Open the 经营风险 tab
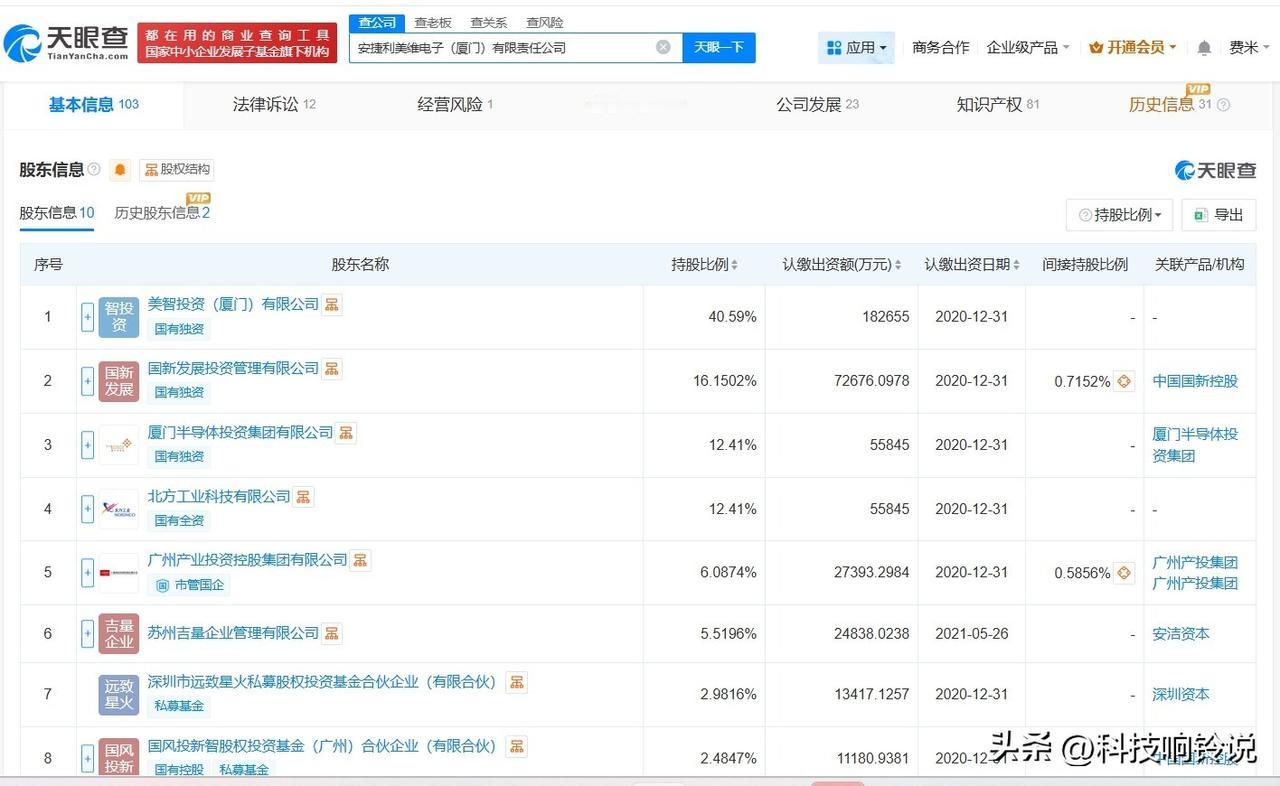The width and height of the screenshot is (1280, 786). coord(455,104)
